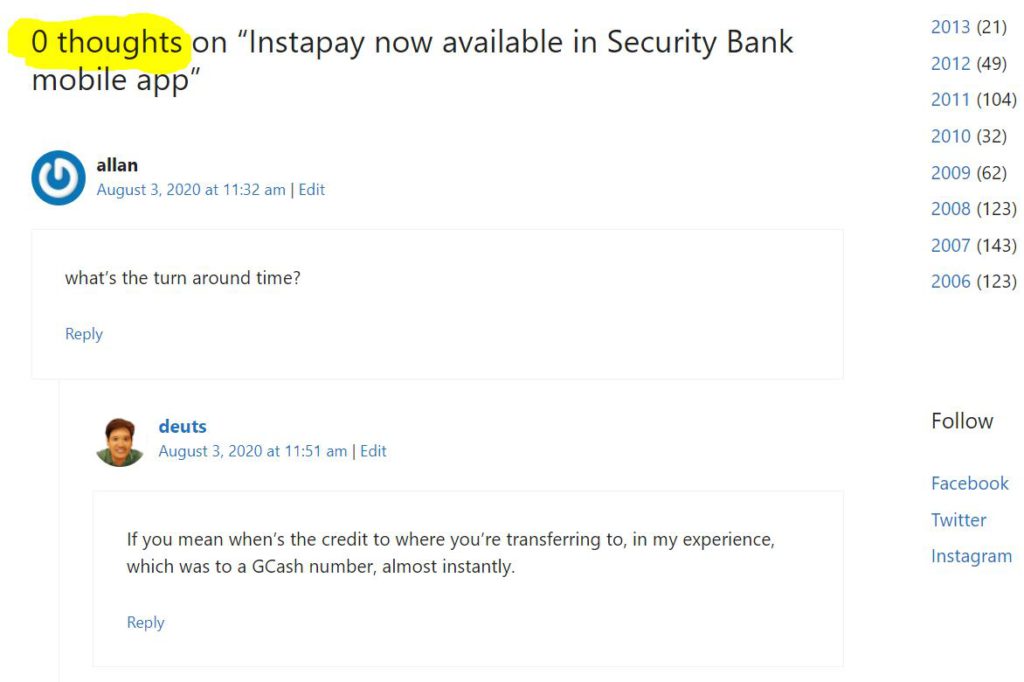Image resolution: width=1024 pixels, height=682 pixels.
Task: Open the 2012 archive link
Action: tap(950, 63)
